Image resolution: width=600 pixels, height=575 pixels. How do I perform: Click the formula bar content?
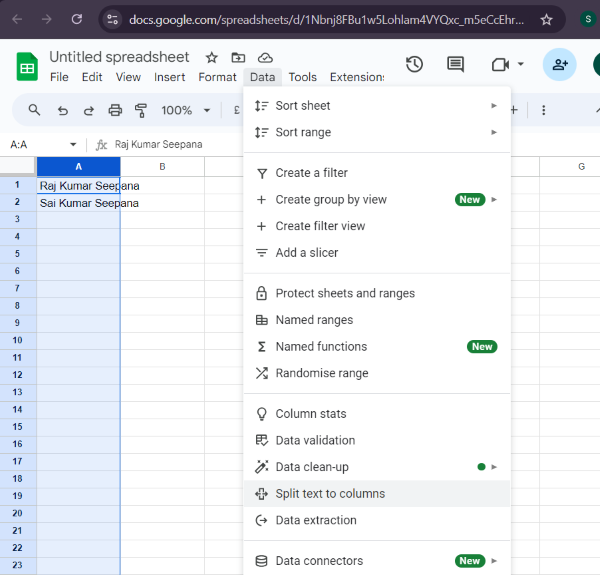(158, 145)
